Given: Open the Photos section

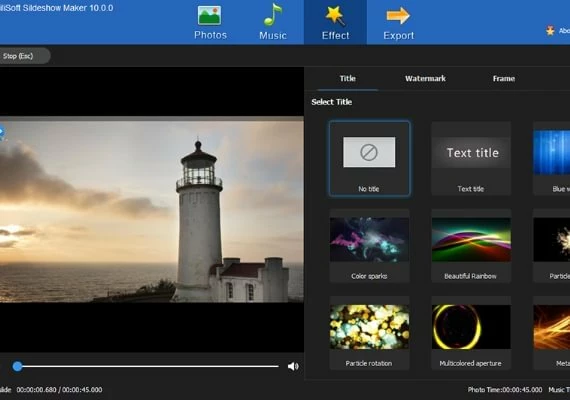Looking at the screenshot, I should click(x=210, y=22).
